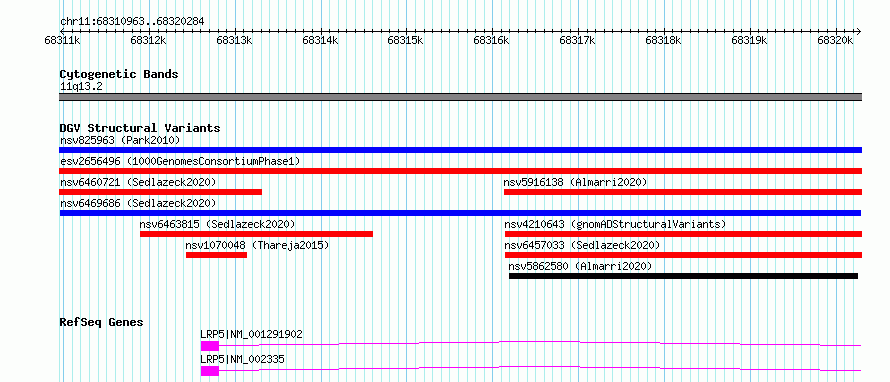Click the nsv6457033 (Sedlazeck2020) label
The height and width of the screenshot is (382, 890).
click(x=582, y=245)
